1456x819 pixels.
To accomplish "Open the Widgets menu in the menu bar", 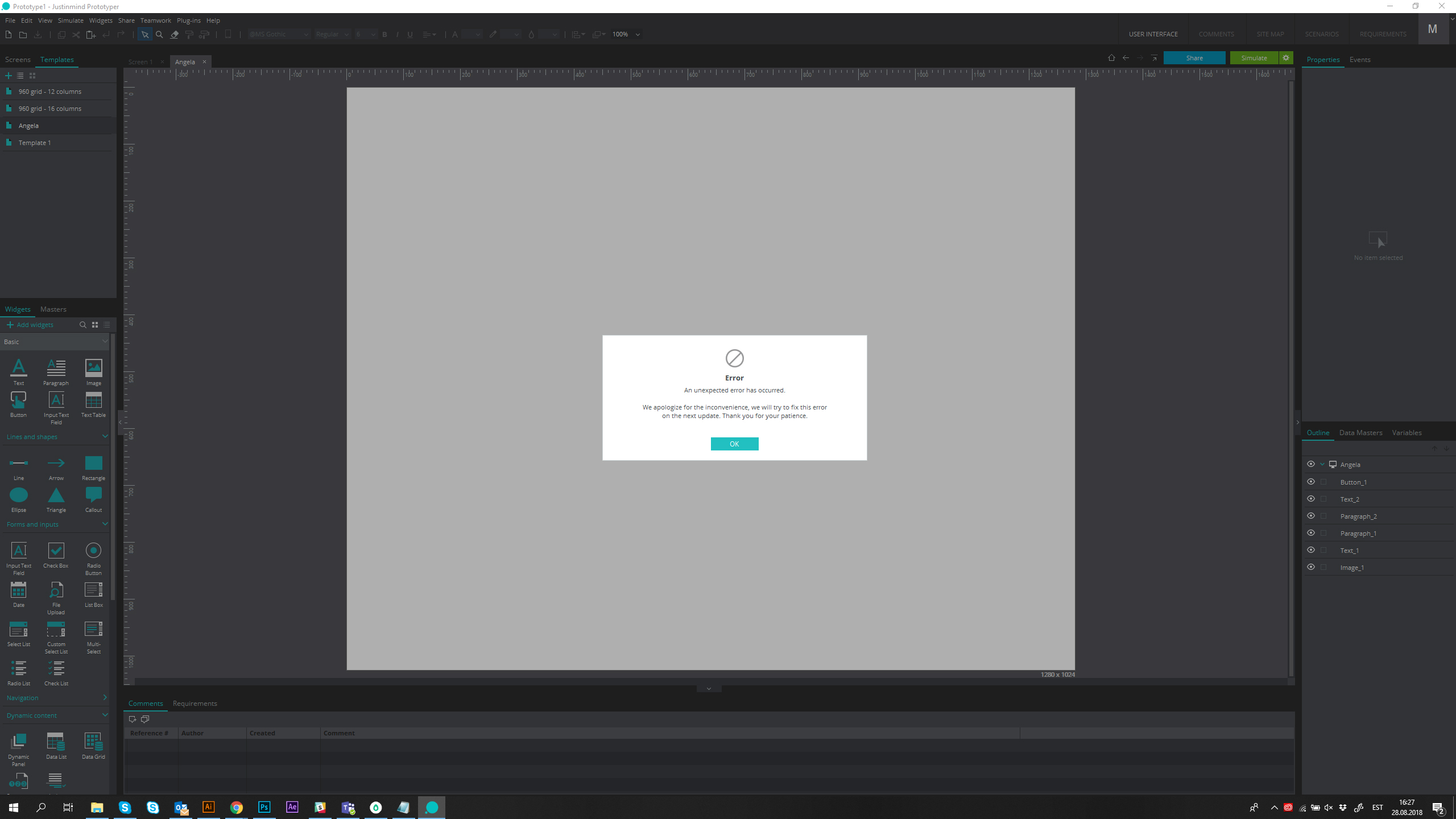I will pyautogui.click(x=101, y=20).
